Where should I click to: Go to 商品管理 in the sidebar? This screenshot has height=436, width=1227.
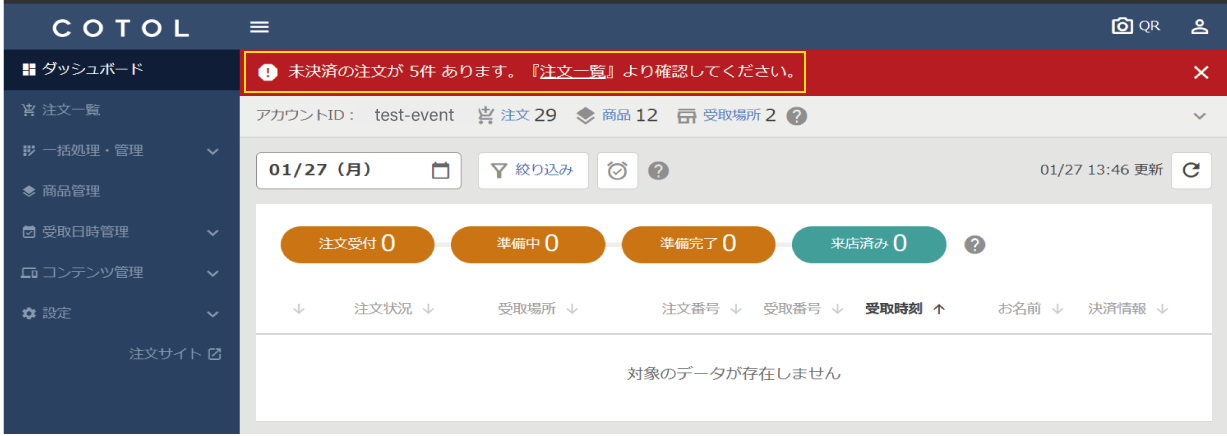pyautogui.click(x=70, y=191)
